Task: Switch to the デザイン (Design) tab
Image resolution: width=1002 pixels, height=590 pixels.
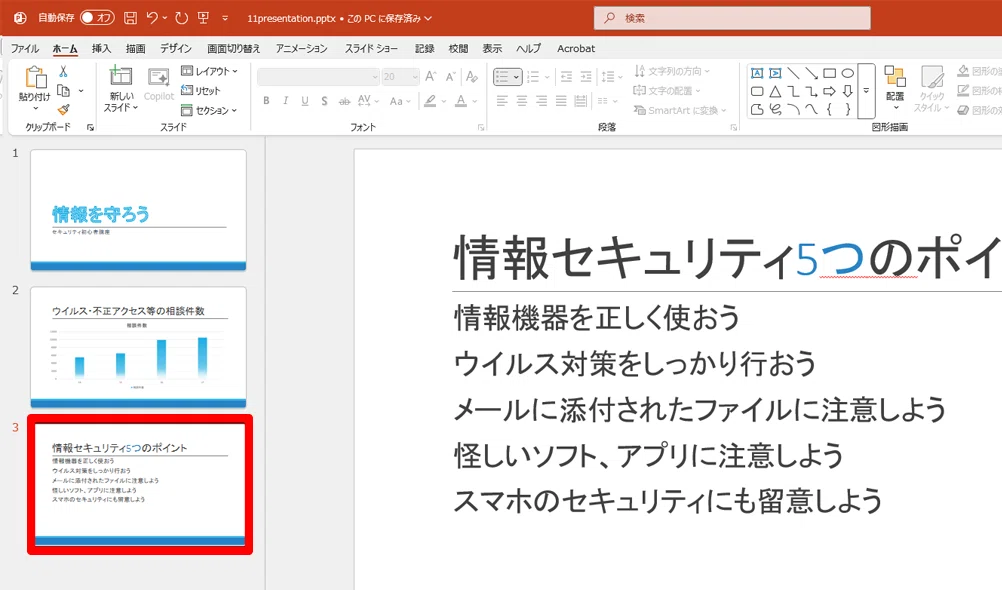Action: point(176,49)
